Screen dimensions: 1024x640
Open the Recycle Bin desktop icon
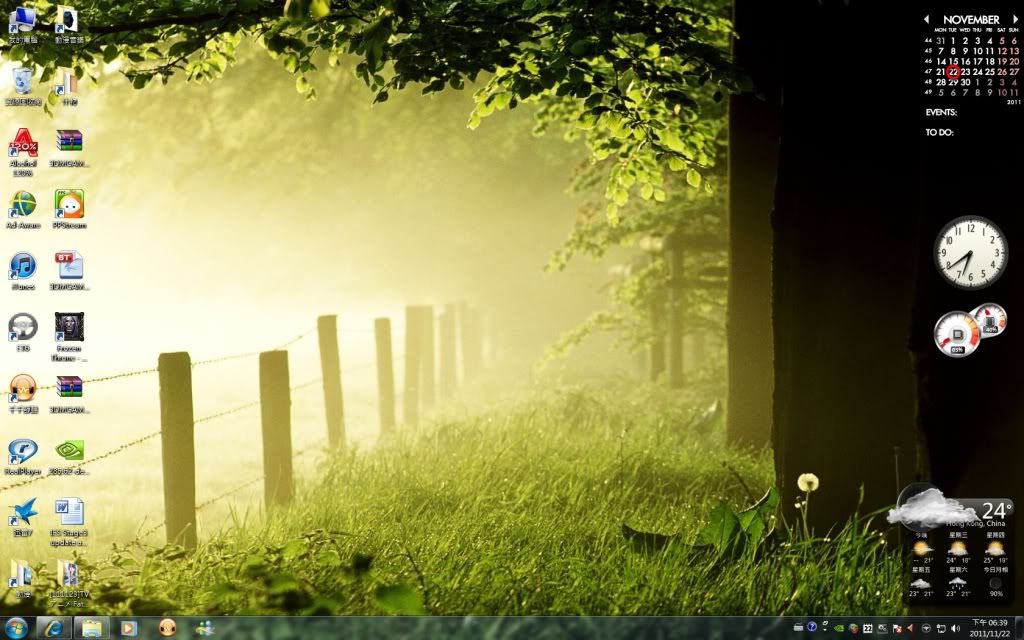pos(23,82)
